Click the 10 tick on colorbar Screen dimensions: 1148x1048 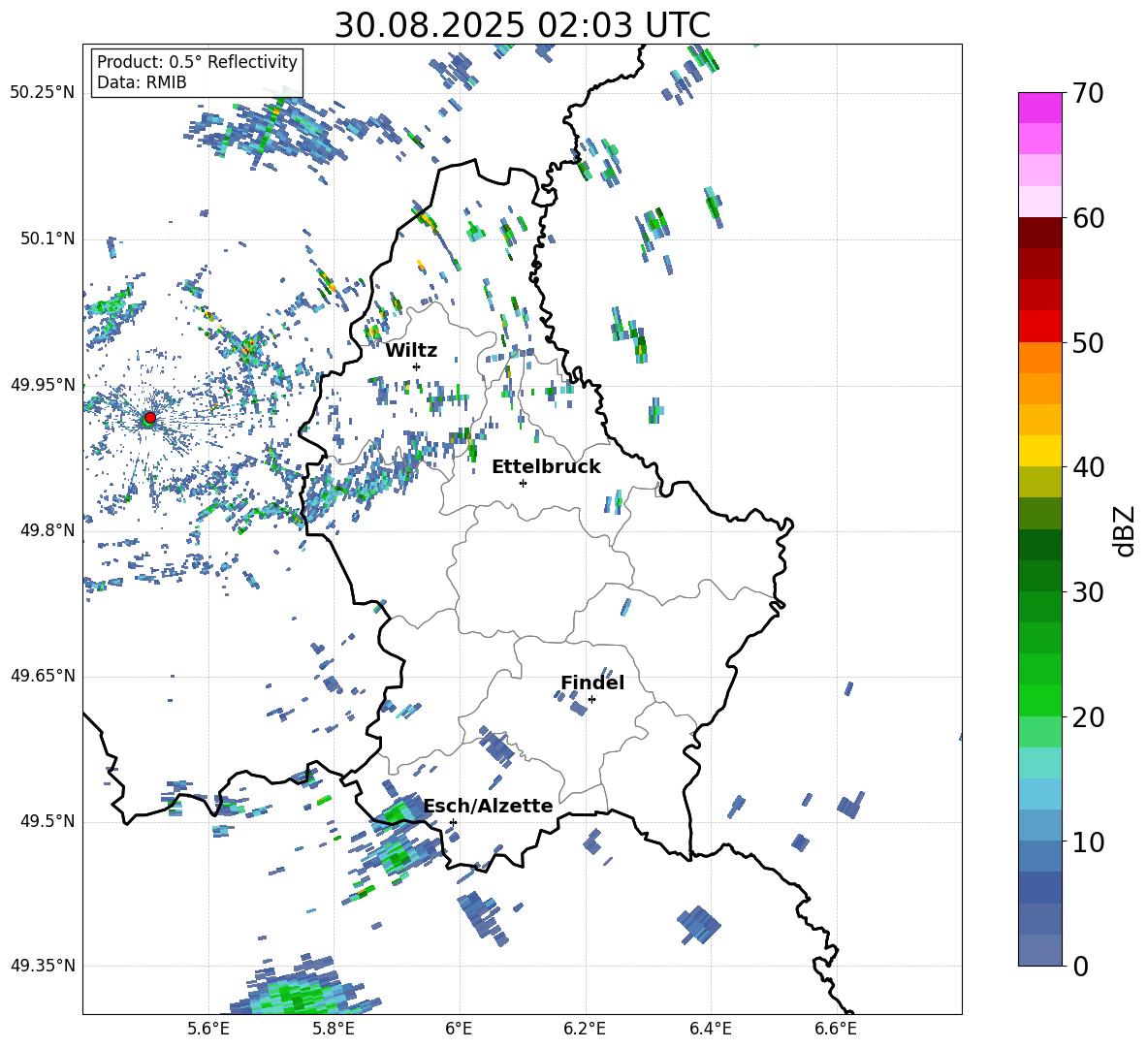pyautogui.click(x=1088, y=842)
